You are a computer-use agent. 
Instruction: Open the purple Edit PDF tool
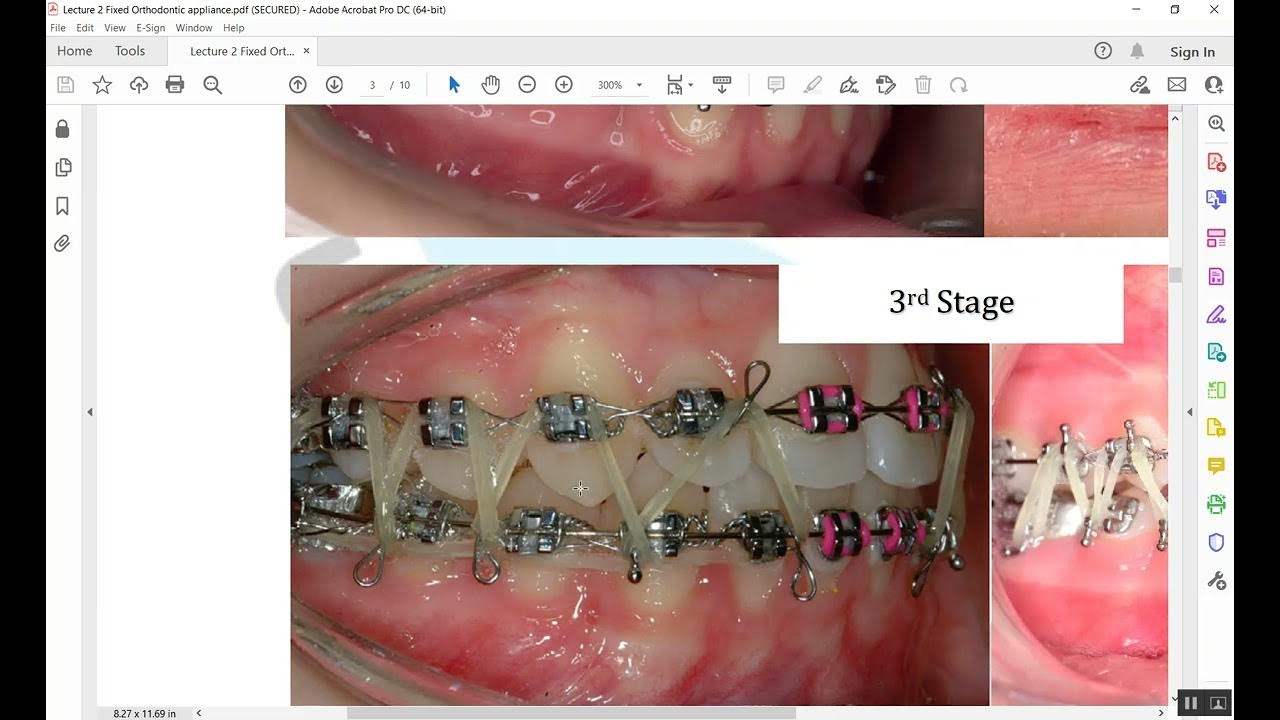click(1216, 276)
